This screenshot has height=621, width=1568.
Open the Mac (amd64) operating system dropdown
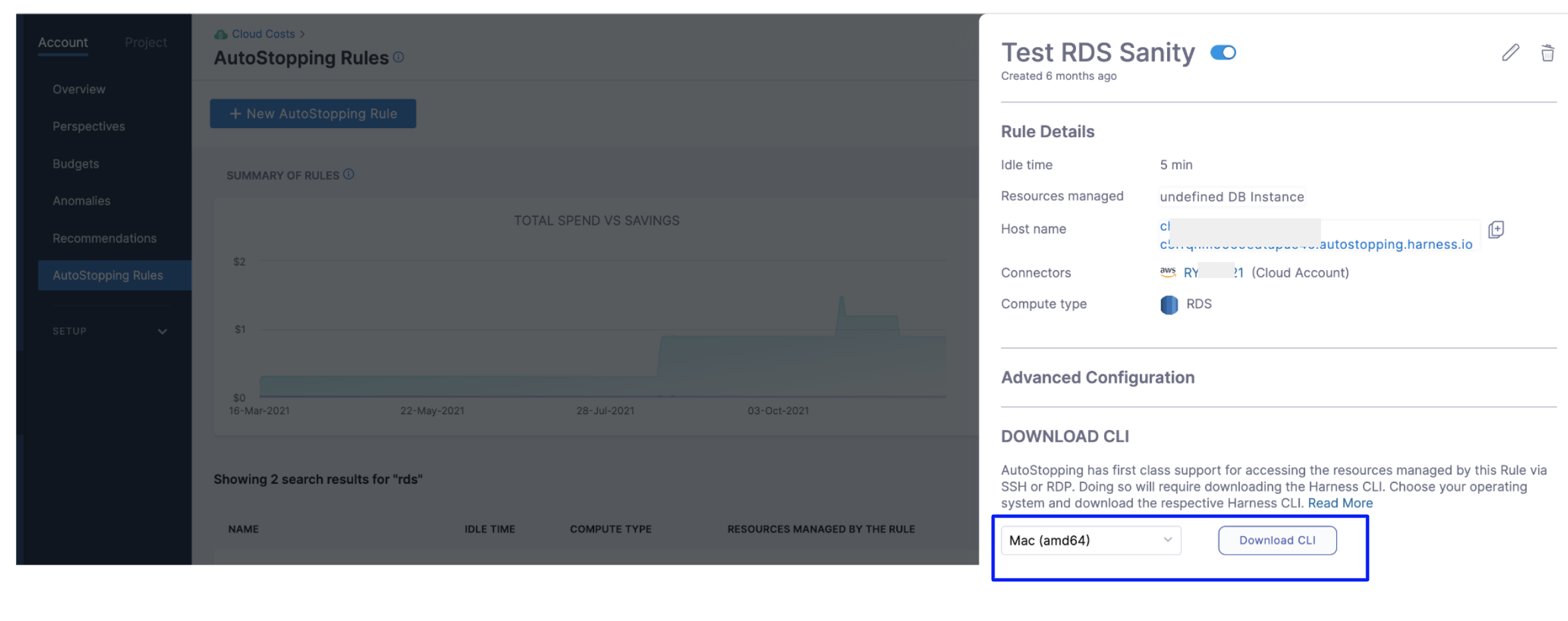pyautogui.click(x=1091, y=540)
